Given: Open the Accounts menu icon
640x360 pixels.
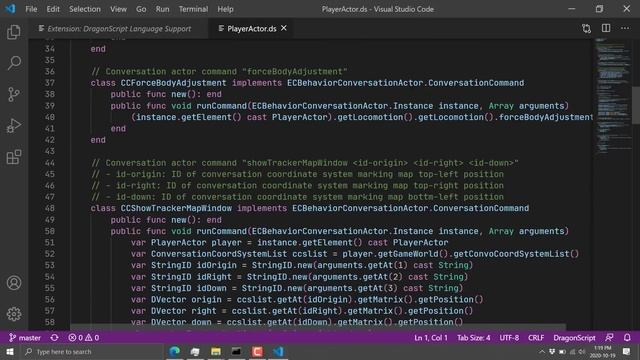Looking at the screenshot, I should pyautogui.click(x=14, y=282).
